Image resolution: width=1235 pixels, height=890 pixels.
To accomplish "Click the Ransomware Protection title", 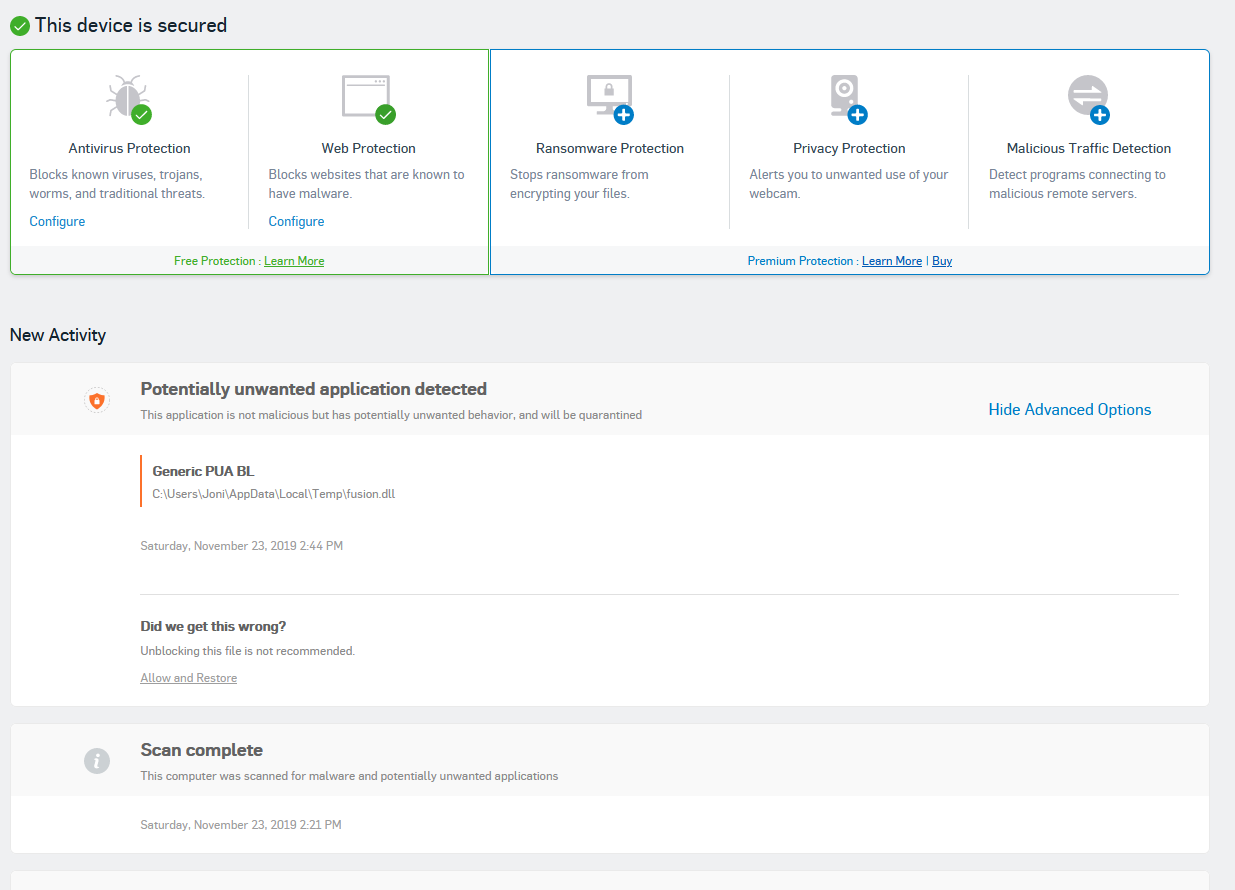I will [610, 148].
